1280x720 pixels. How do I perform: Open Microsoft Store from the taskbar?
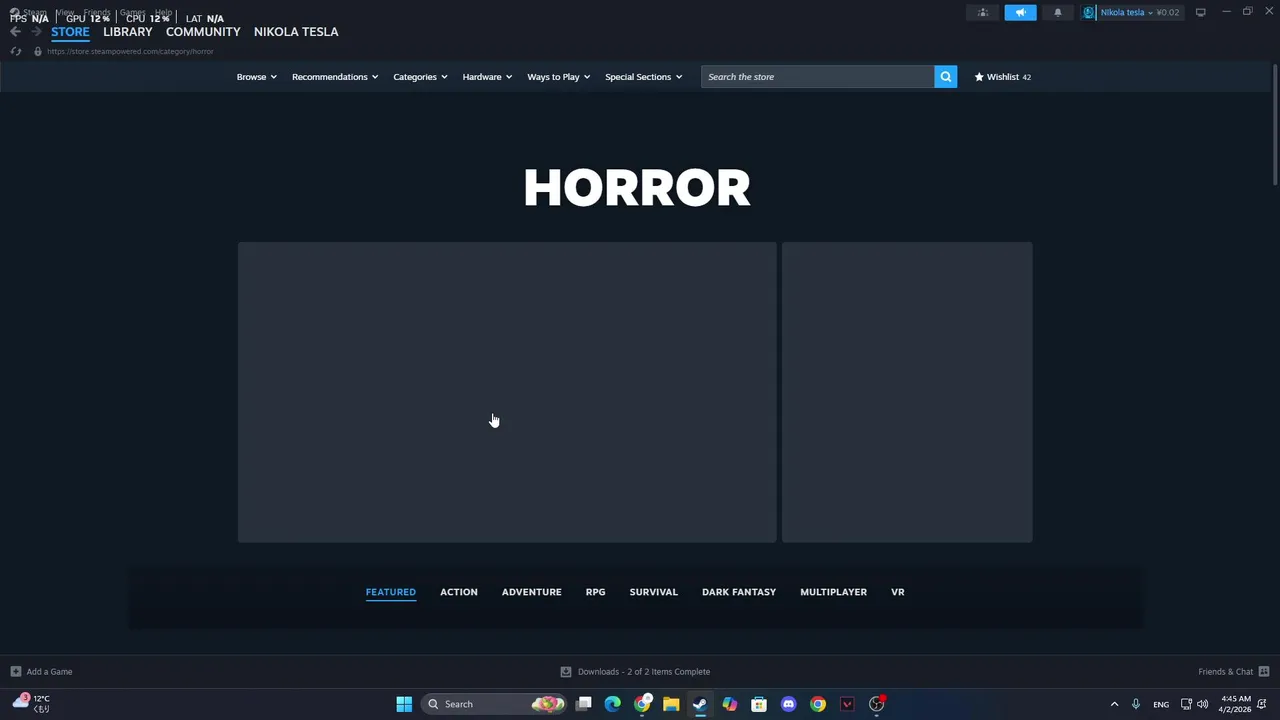(759, 704)
